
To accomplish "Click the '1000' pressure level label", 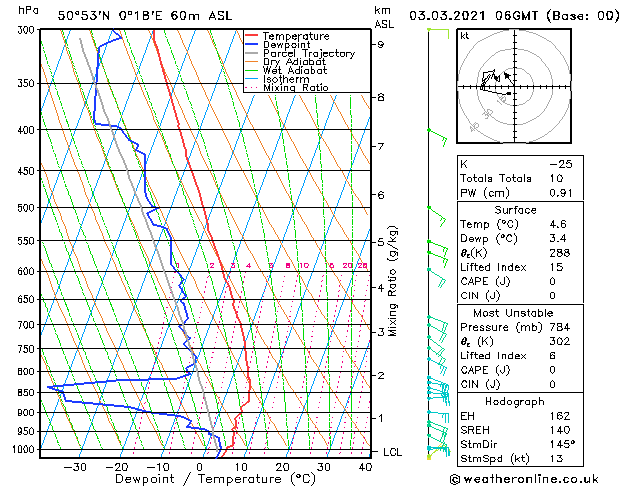I will 25,450.
